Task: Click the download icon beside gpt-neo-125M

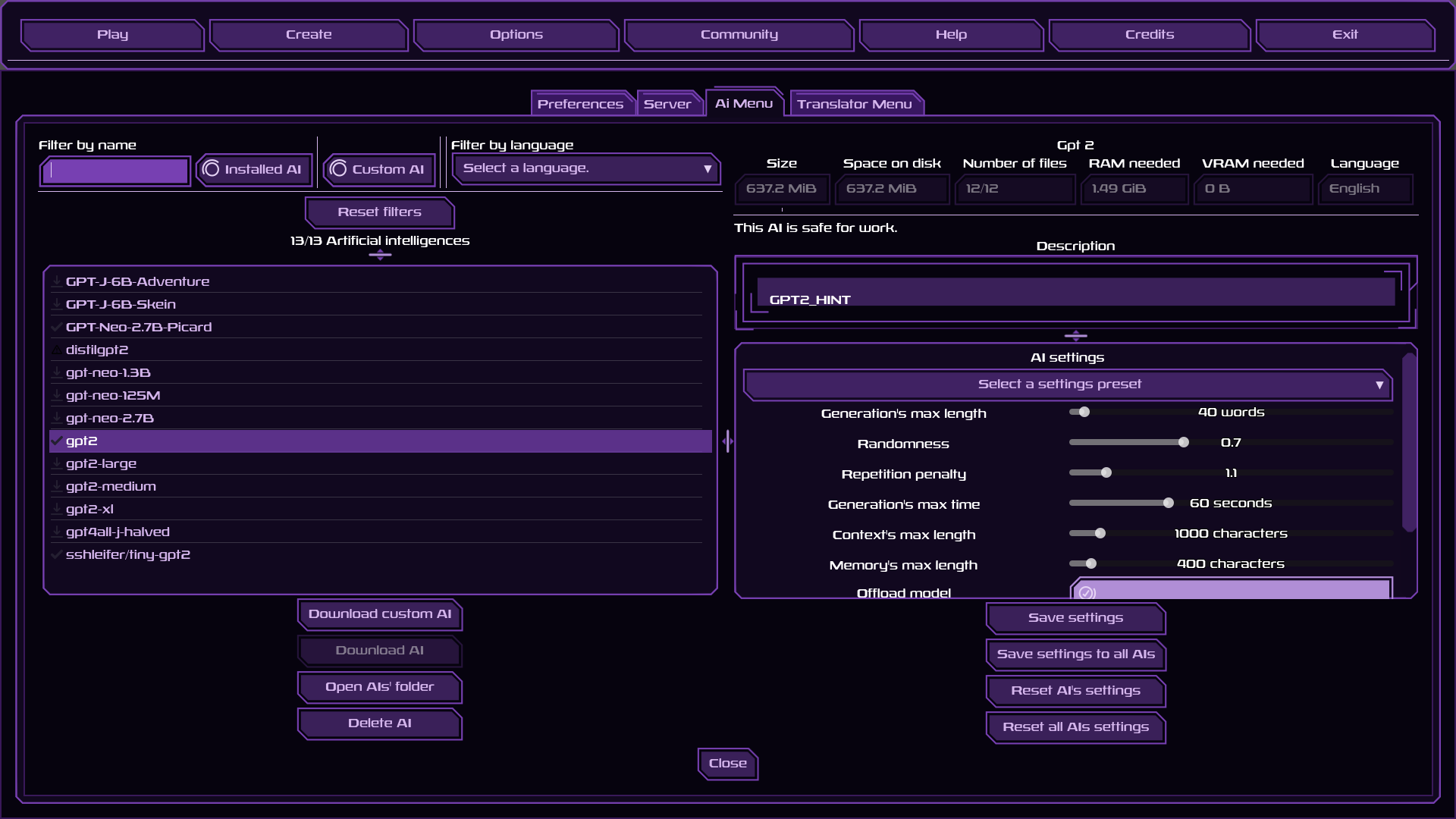Action: (57, 395)
